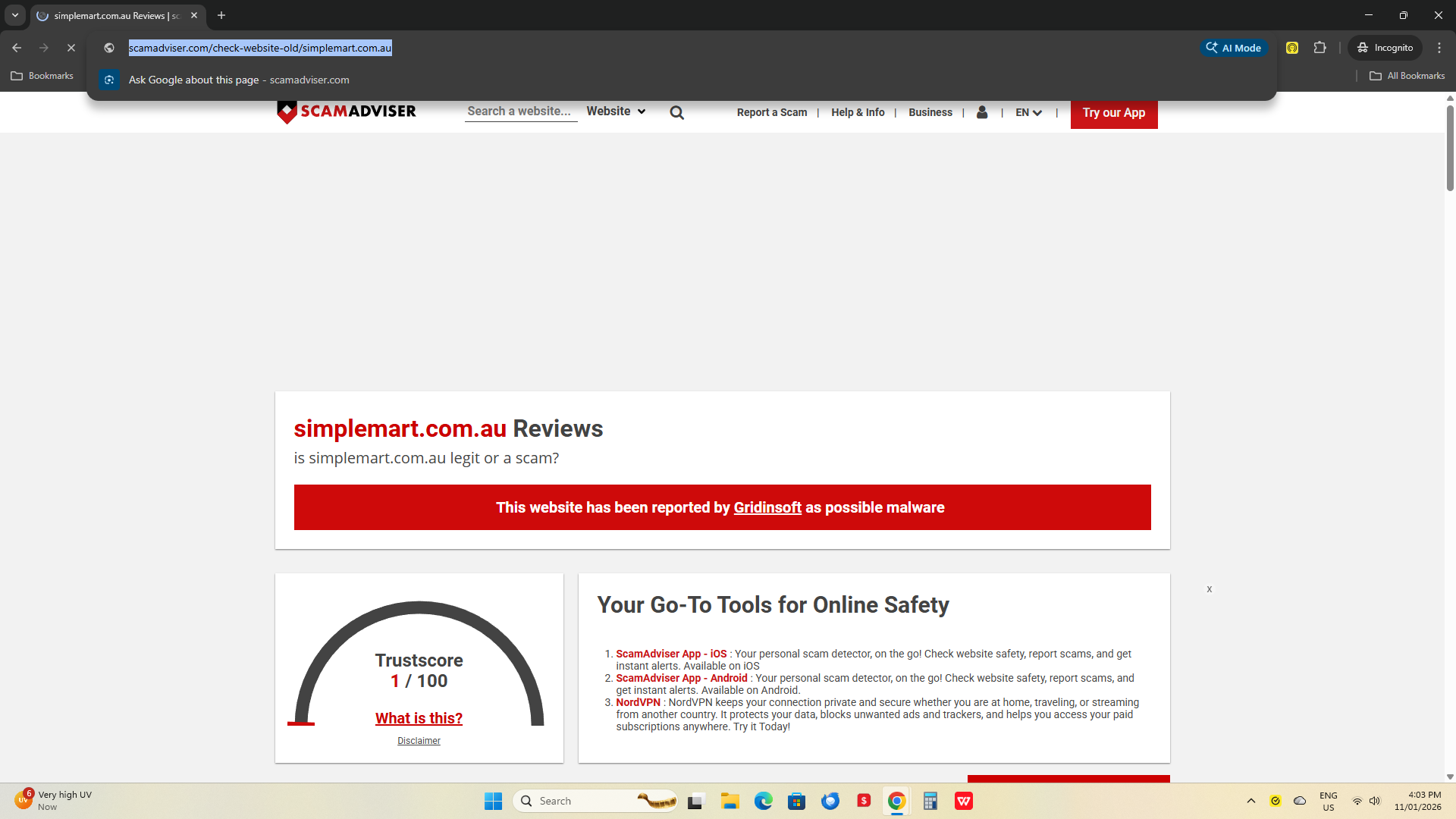The height and width of the screenshot is (819, 1456).
Task: Stop loading the page
Action: pyautogui.click(x=71, y=48)
